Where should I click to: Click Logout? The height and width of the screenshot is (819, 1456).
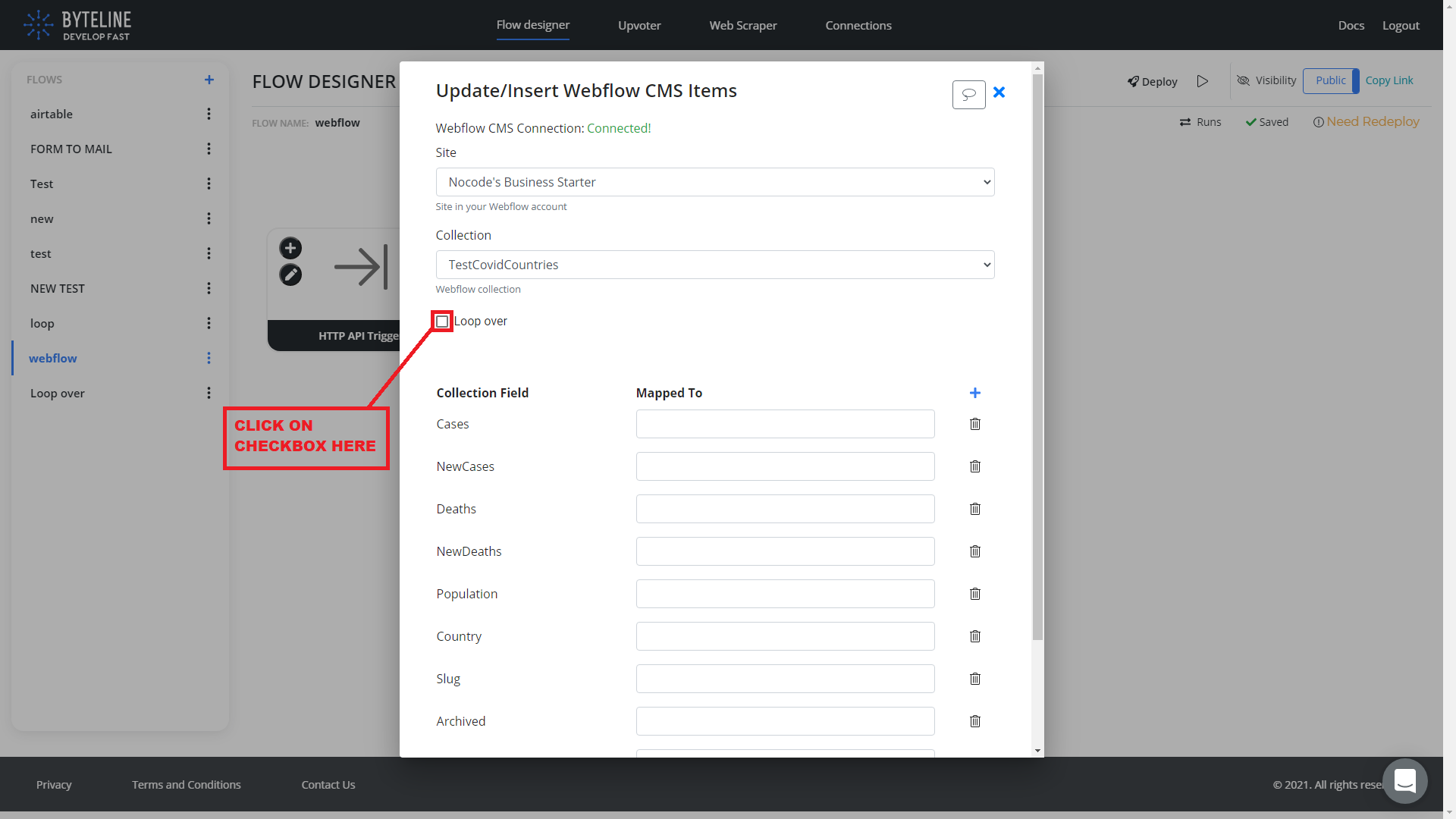click(x=1401, y=25)
